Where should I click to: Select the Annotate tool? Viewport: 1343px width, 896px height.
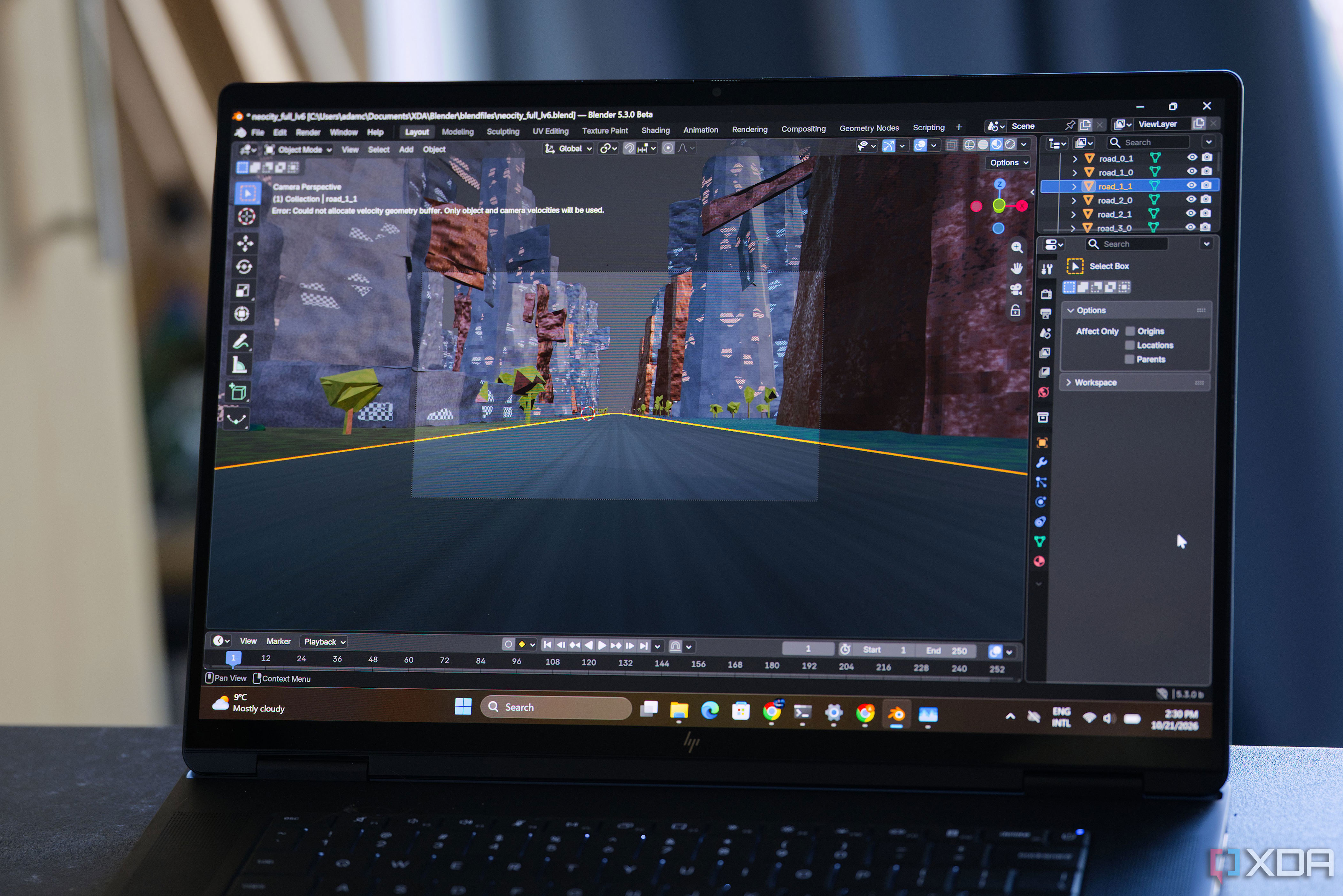[x=241, y=342]
